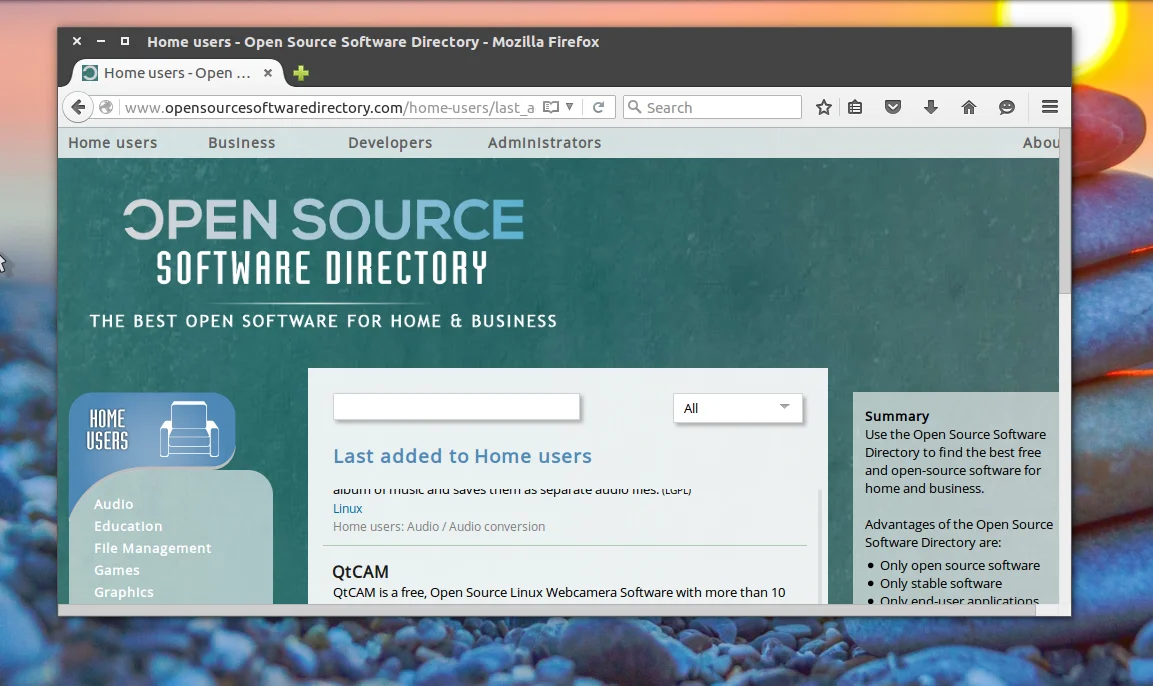Minimize the Firefox window
Viewport: 1153px width, 686px height.
click(101, 41)
